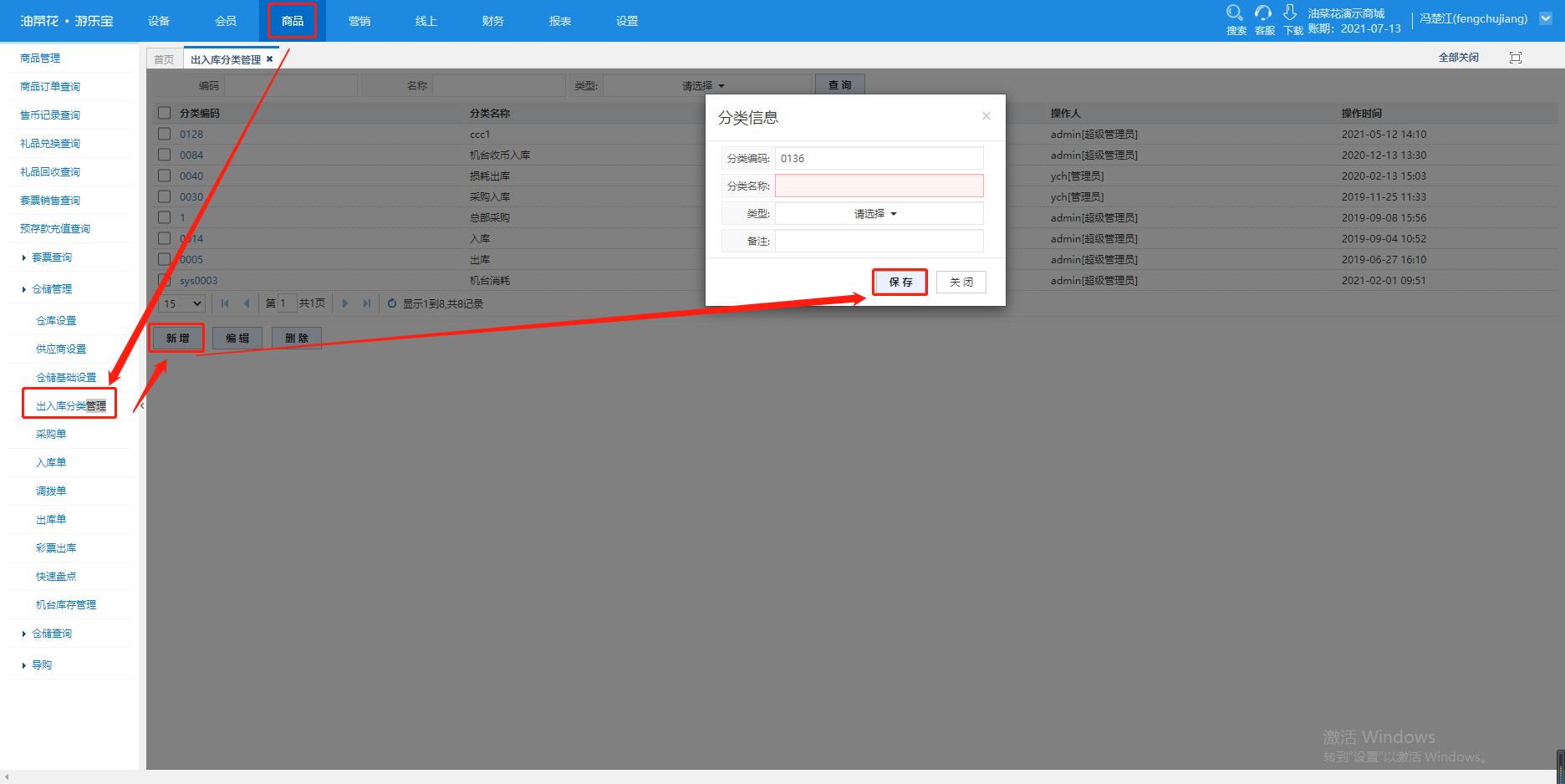Image resolution: width=1565 pixels, height=784 pixels.
Task: Toggle the select-all header checkbox
Action: (x=164, y=113)
